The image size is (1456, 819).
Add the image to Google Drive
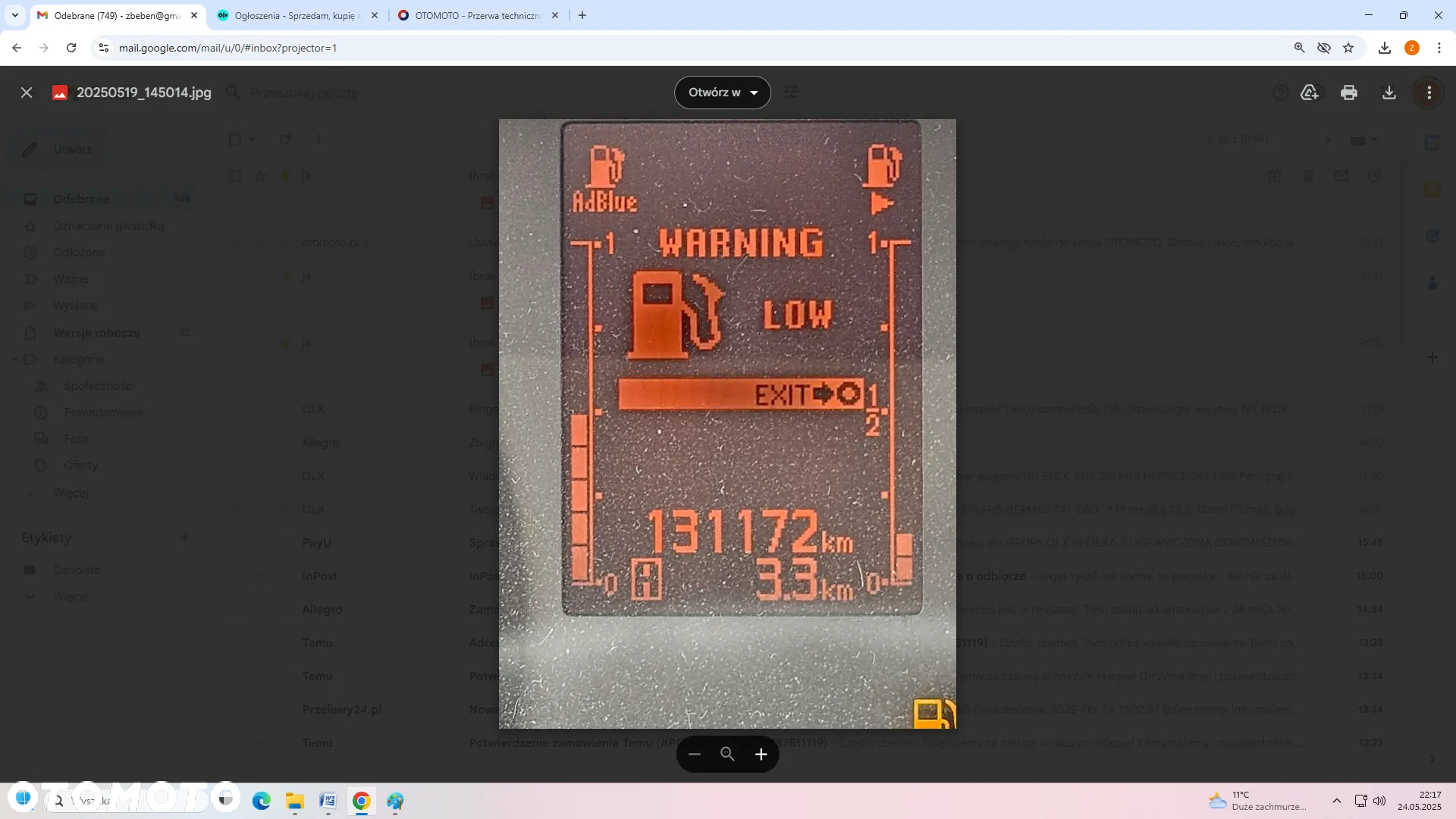pyautogui.click(x=1310, y=93)
